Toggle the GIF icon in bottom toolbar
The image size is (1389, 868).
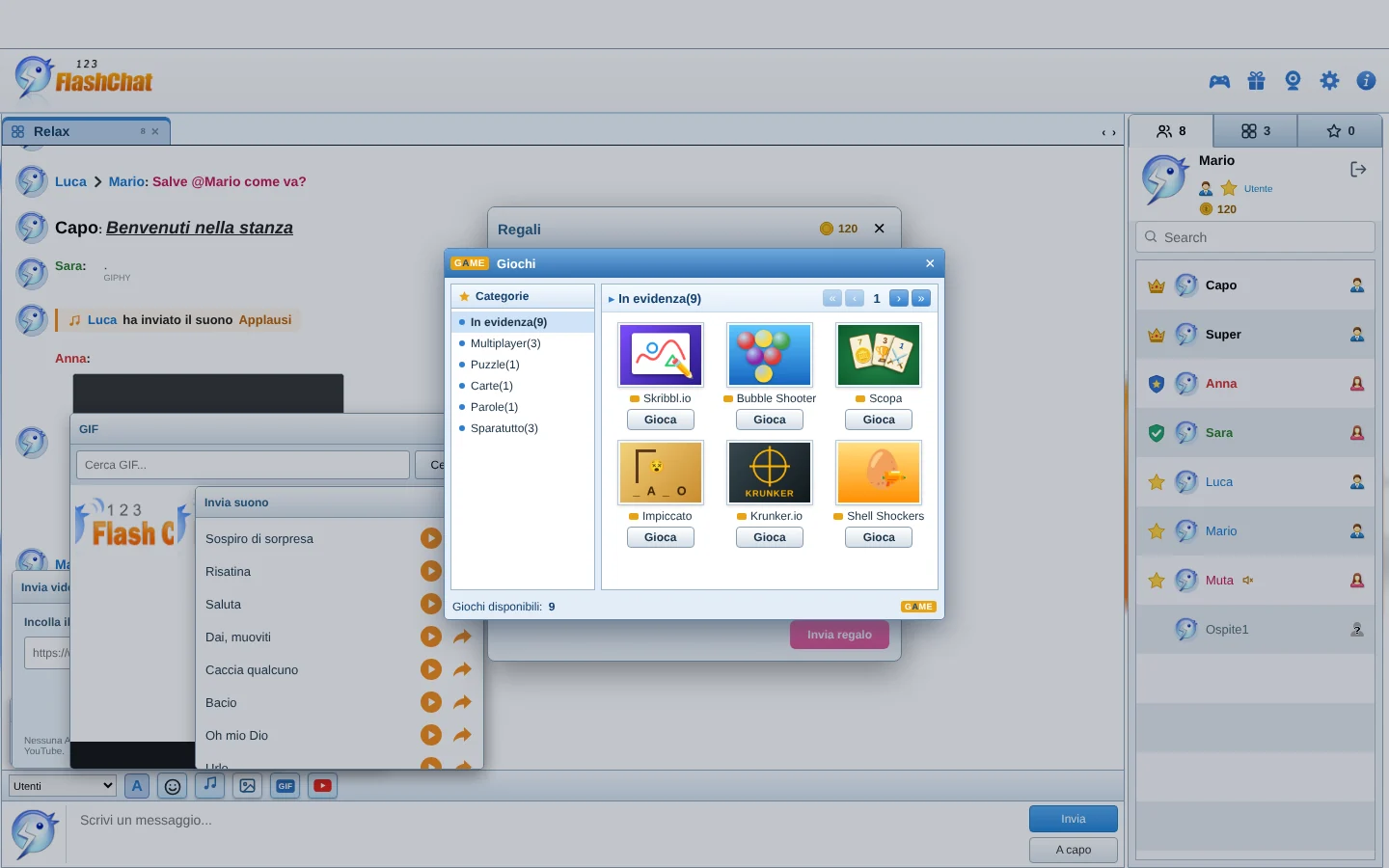286,786
